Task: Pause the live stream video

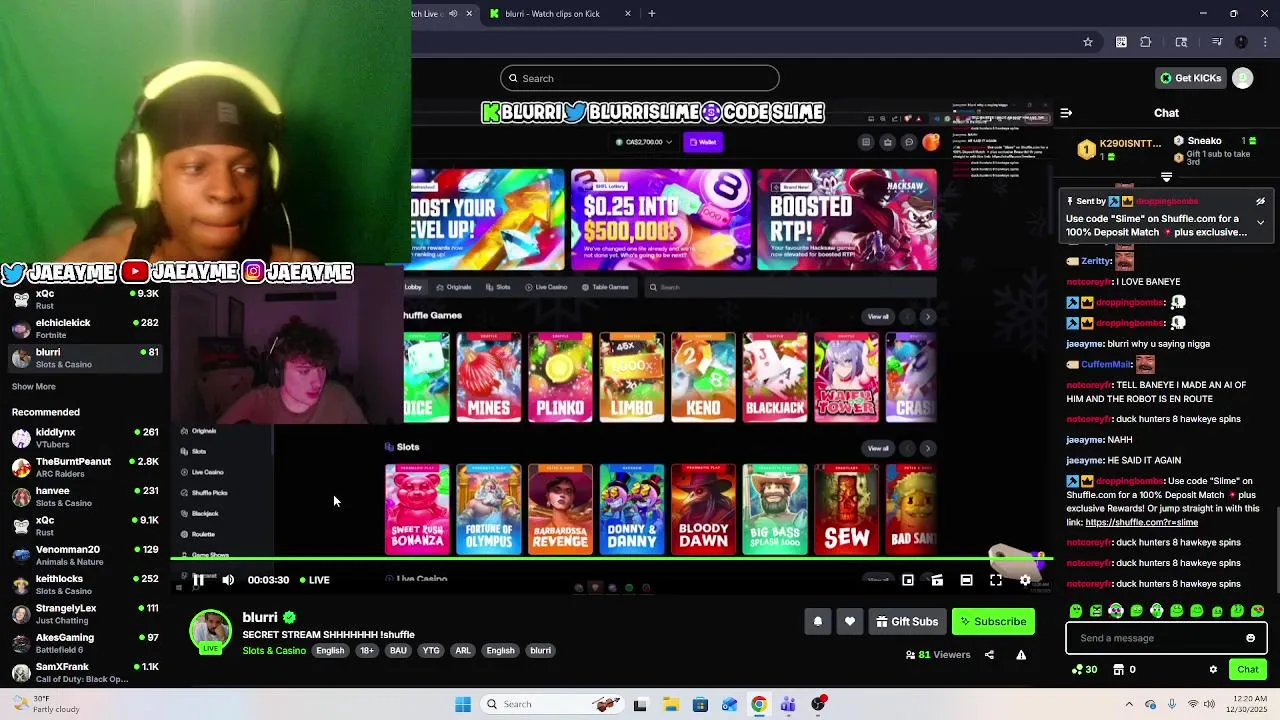Action: [198, 580]
